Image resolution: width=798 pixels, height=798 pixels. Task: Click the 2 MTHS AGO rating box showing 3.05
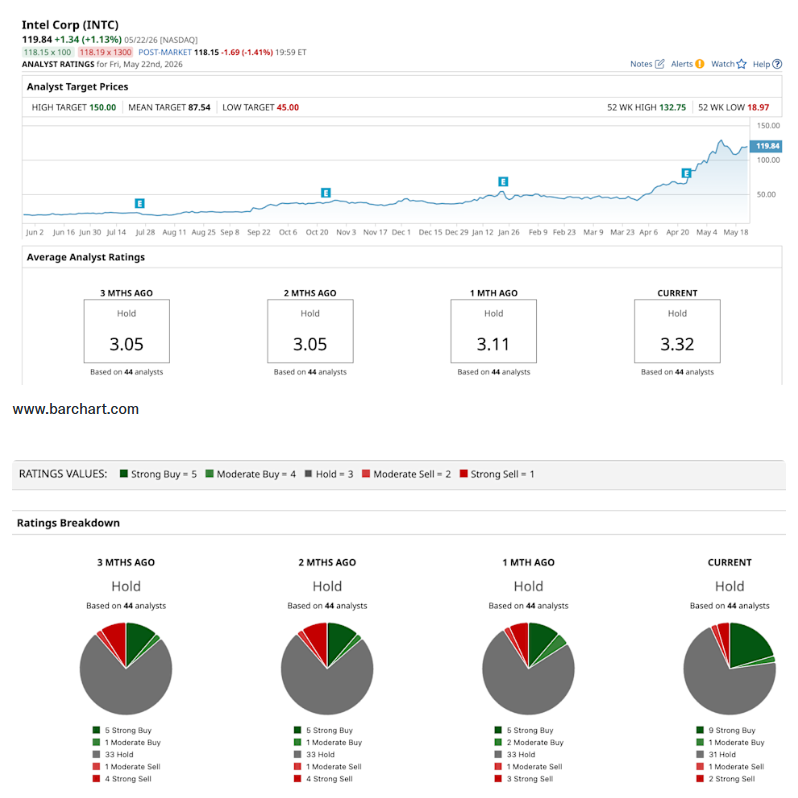click(310, 331)
